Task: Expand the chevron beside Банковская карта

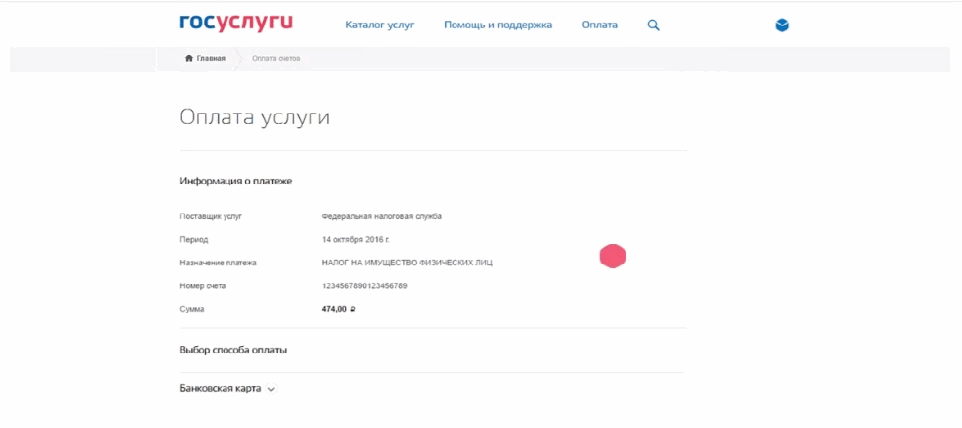Action: click(271, 389)
